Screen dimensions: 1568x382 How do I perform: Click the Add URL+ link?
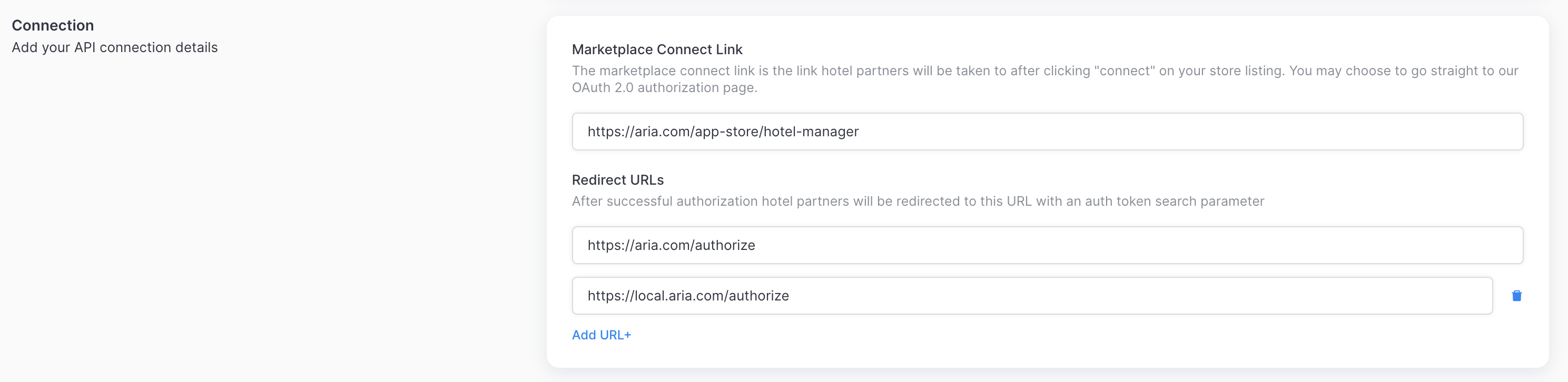coord(601,335)
